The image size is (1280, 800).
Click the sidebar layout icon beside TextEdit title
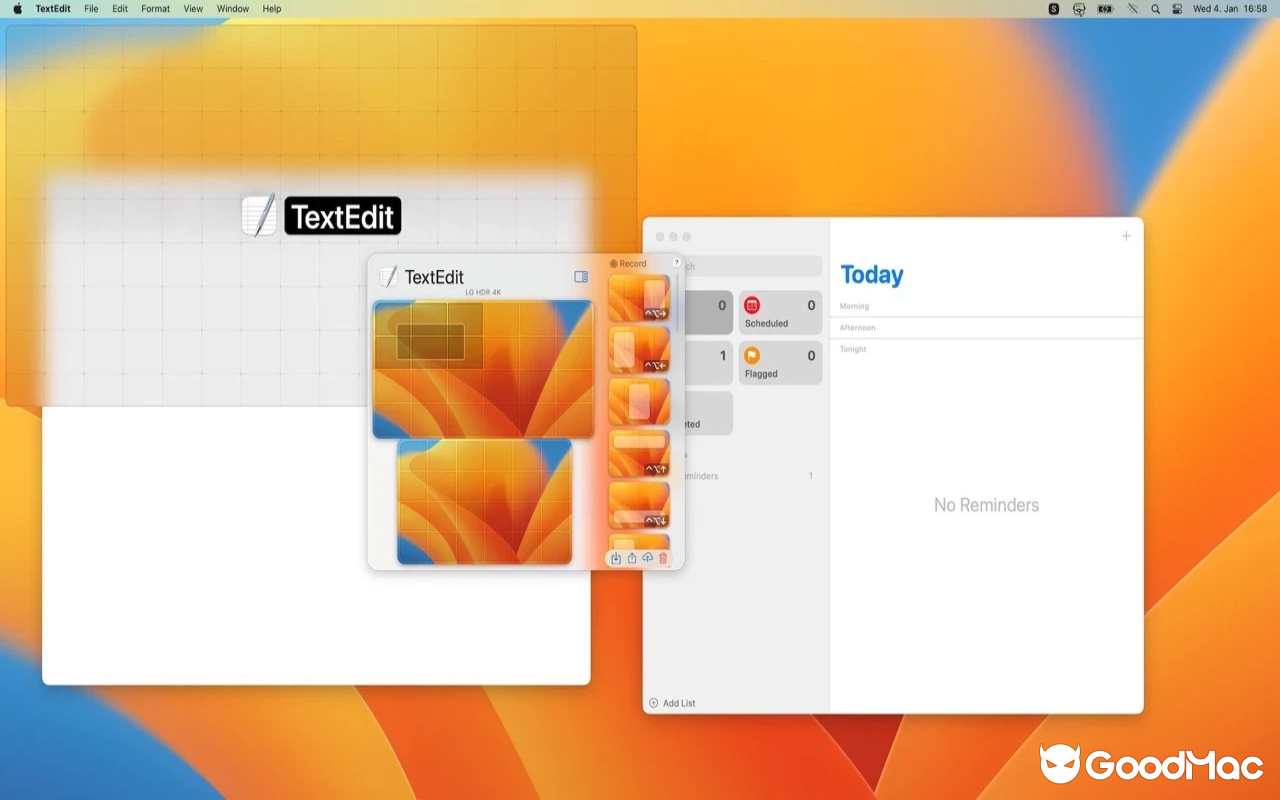pos(581,277)
